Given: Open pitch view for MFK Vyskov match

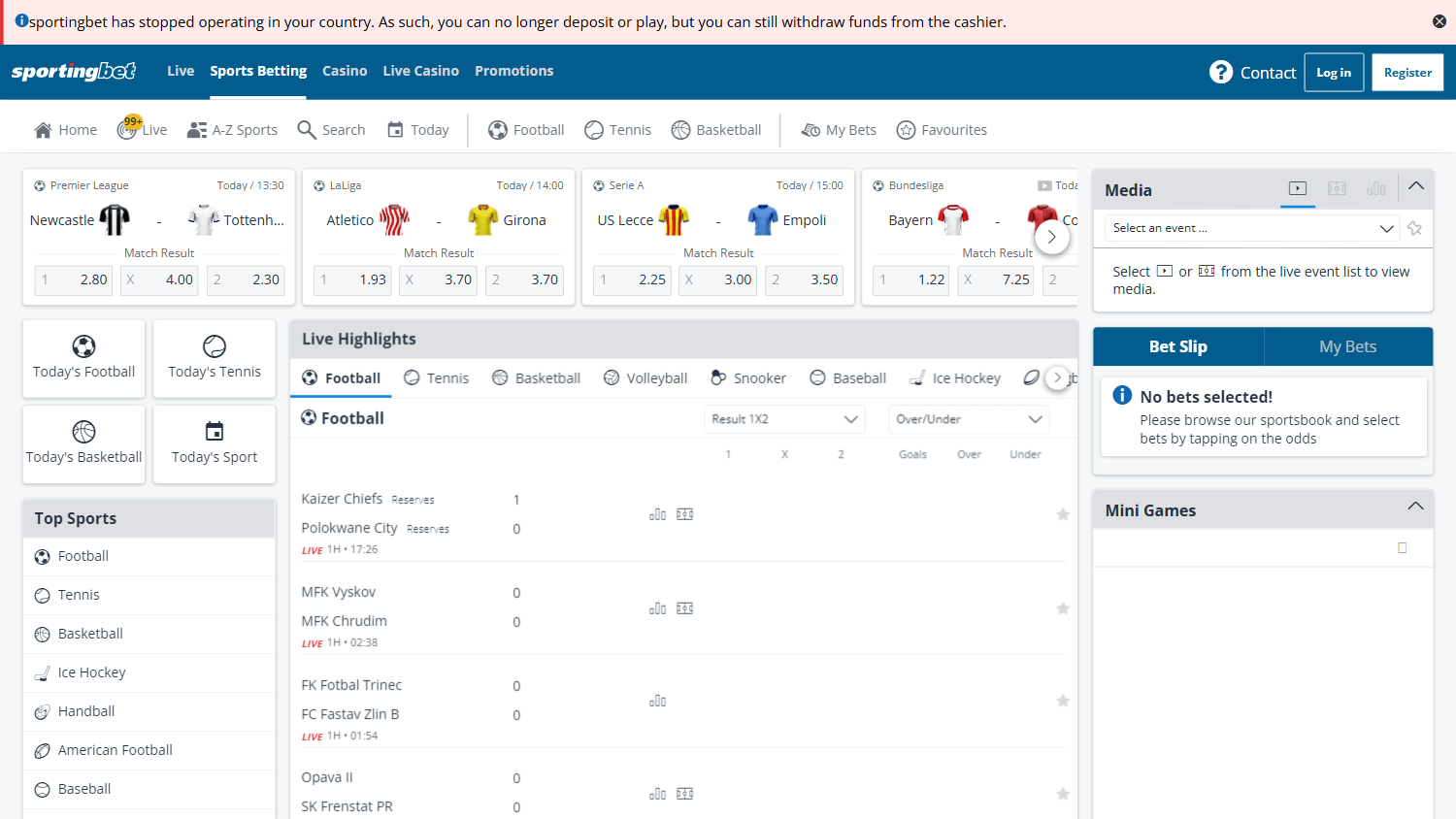Looking at the screenshot, I should click(x=684, y=608).
